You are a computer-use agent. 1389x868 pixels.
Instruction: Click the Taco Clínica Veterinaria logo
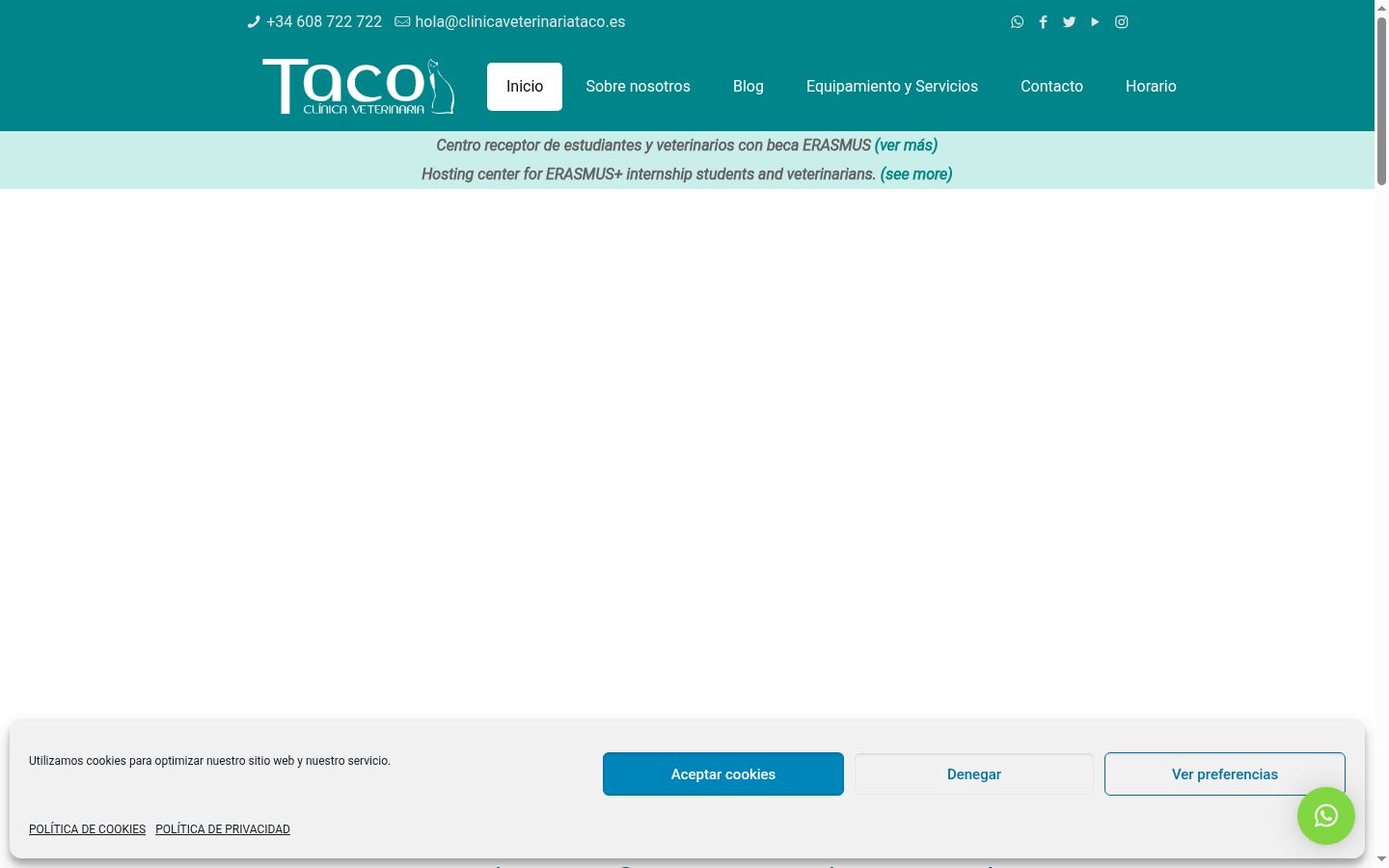point(359,87)
